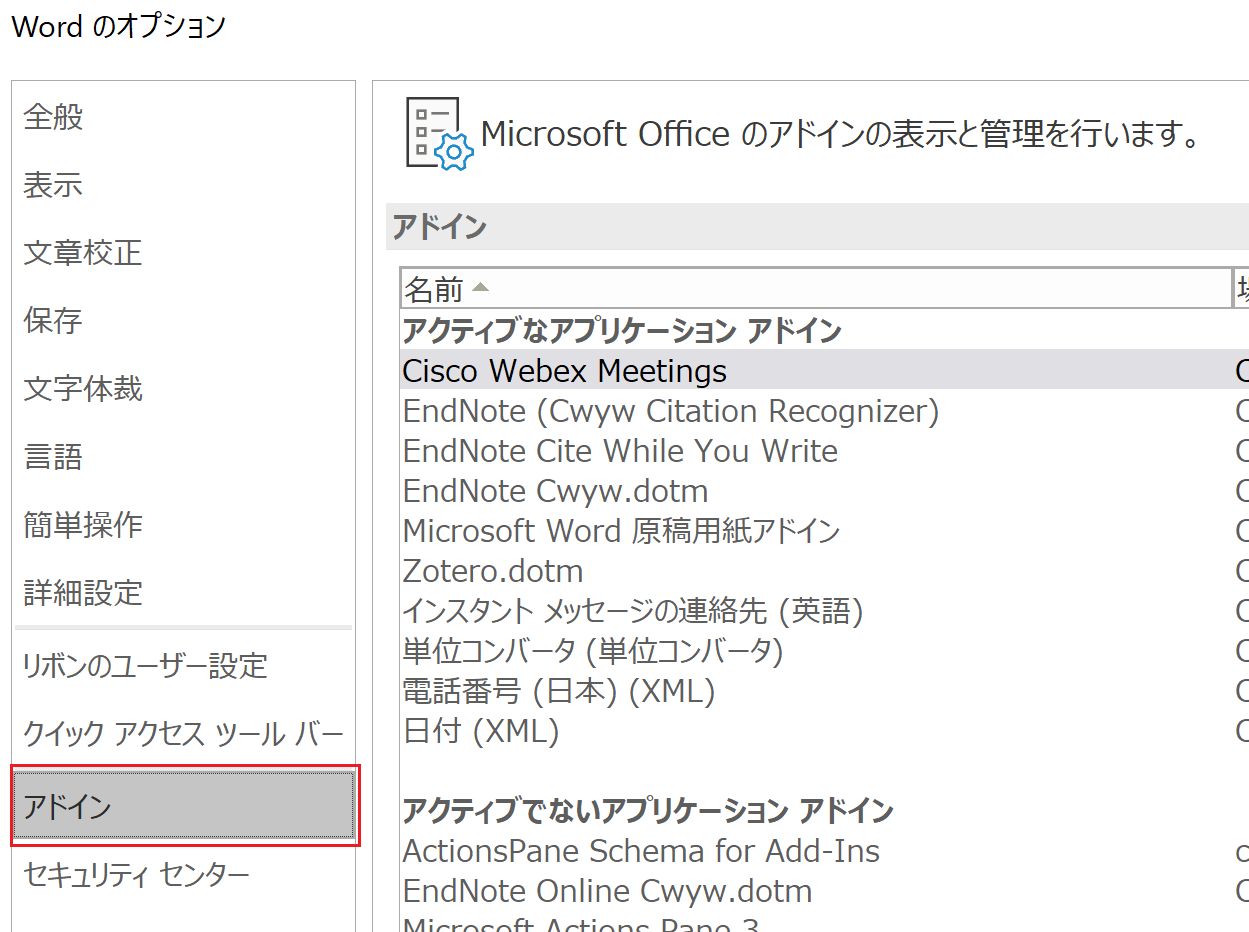This screenshot has width=1249, height=932.
Task: Select the Zotero.dotm add-in
Action: [x=825, y=571]
